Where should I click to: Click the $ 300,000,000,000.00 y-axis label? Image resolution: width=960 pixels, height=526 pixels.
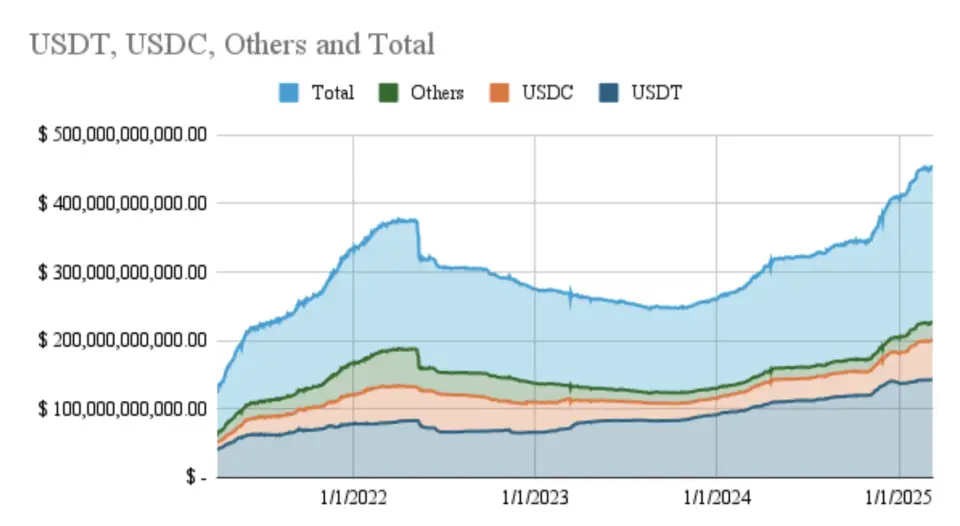point(121,272)
